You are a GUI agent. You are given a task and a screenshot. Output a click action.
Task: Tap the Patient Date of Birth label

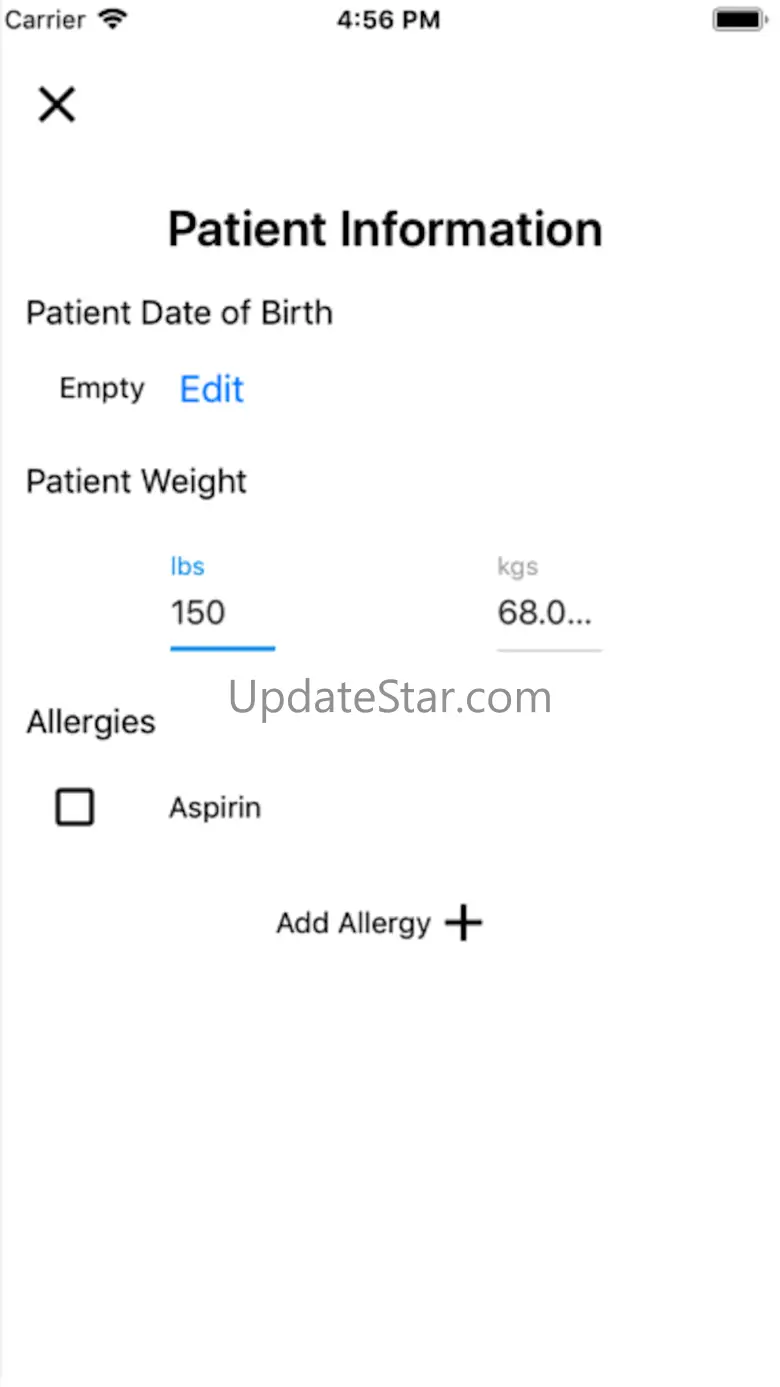click(x=179, y=313)
